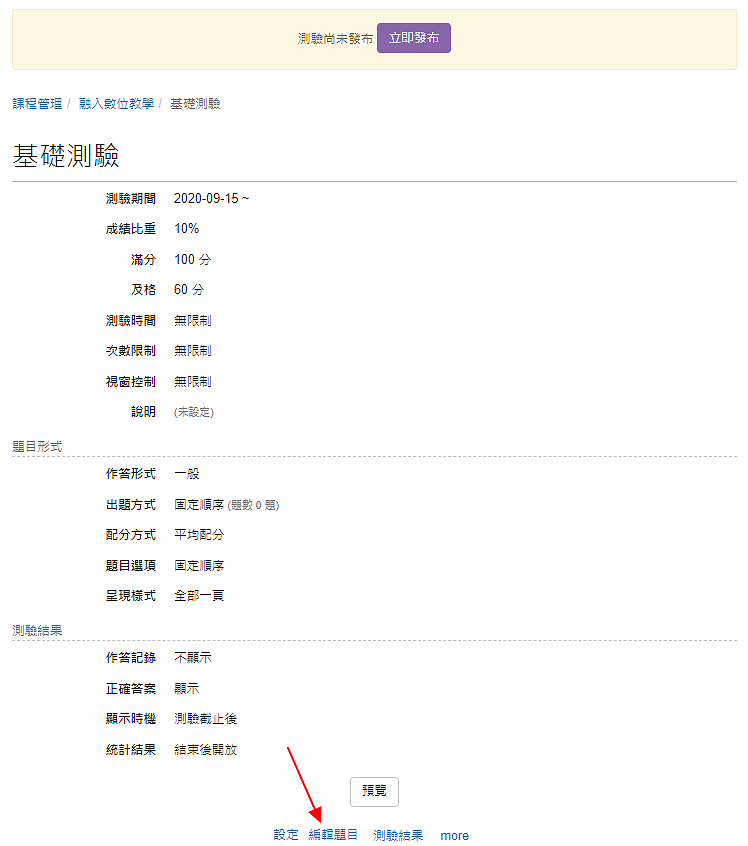Open the 設定 settings link

pos(286,835)
